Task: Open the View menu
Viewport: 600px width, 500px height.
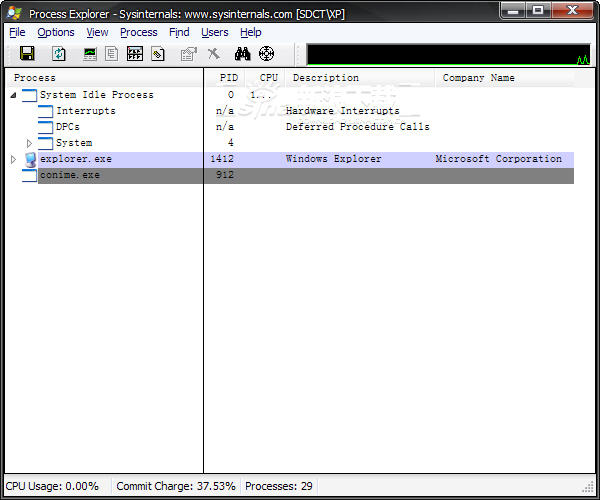Action: (97, 33)
